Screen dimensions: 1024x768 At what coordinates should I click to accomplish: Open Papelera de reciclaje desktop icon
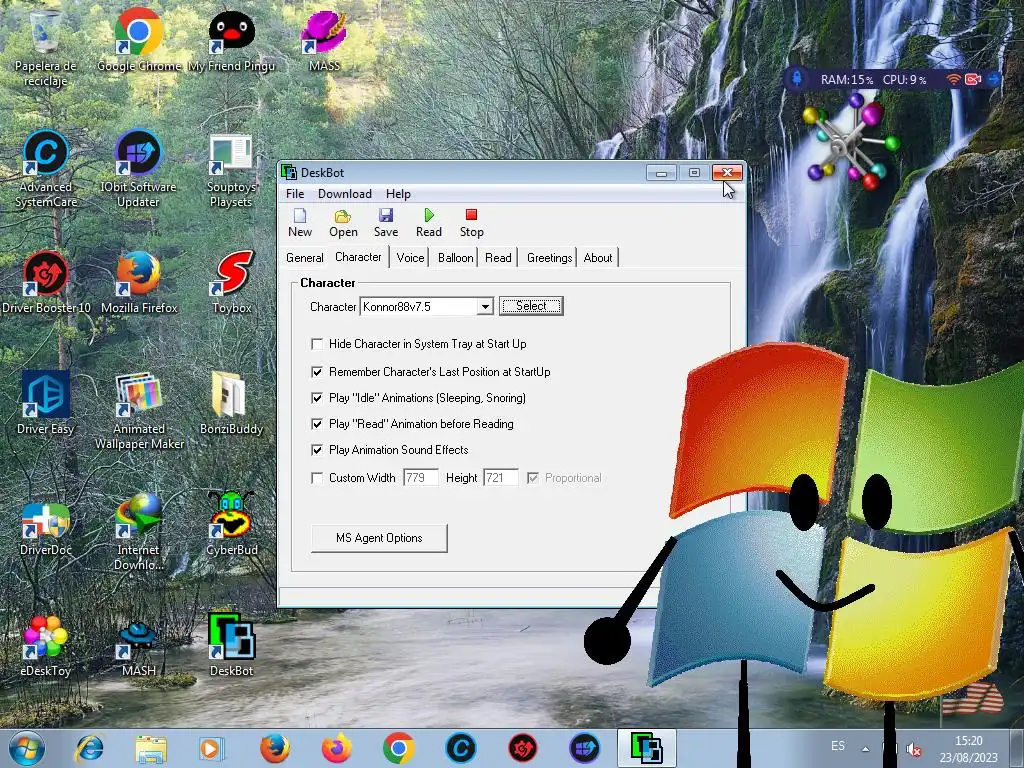(45, 49)
